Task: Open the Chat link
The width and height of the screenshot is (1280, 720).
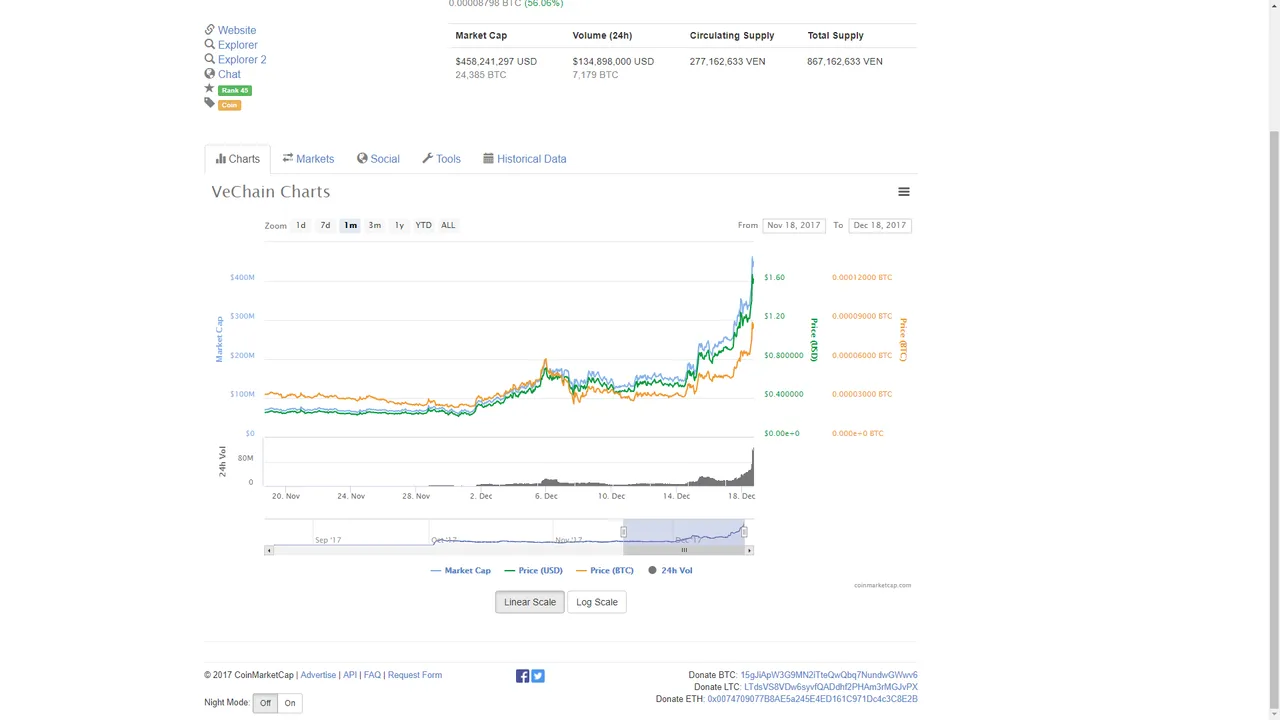Action: [229, 74]
